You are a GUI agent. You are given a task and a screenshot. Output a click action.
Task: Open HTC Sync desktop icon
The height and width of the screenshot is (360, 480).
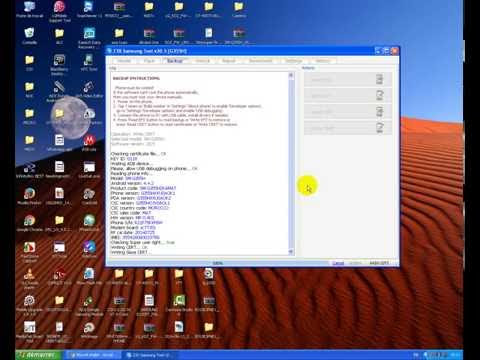click(x=89, y=63)
